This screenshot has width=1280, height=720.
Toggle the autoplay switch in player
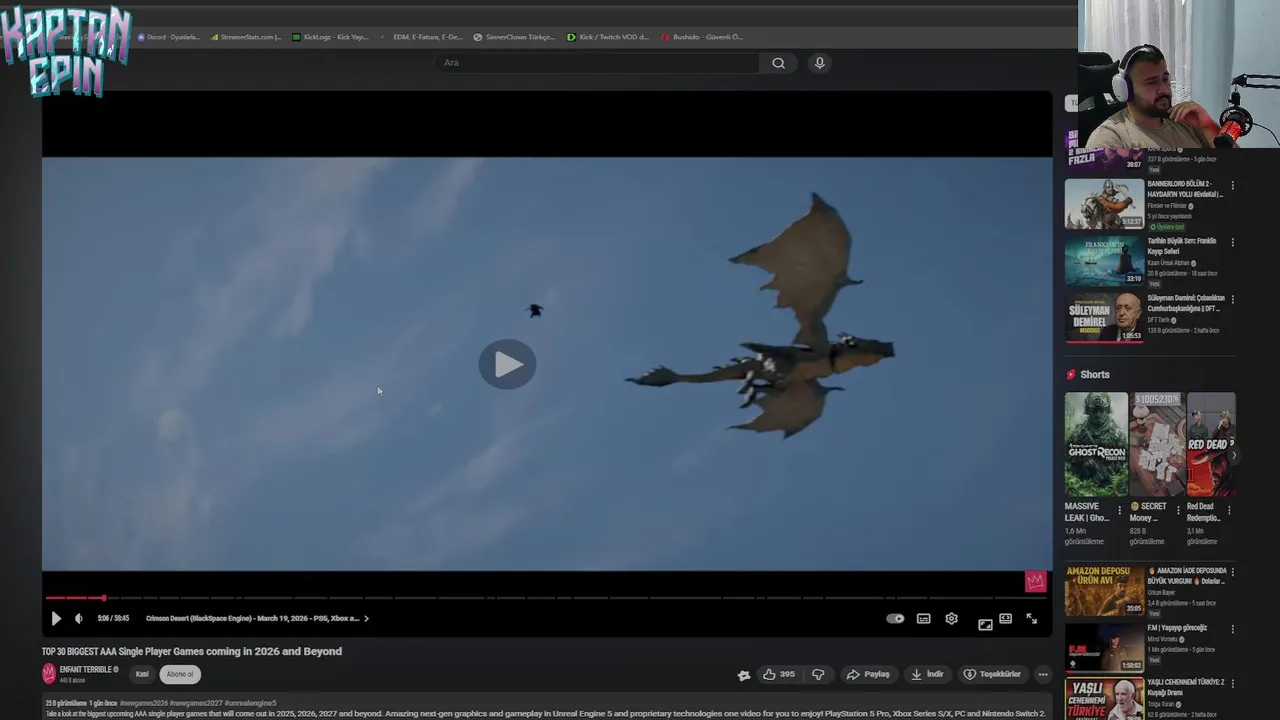[x=895, y=619]
